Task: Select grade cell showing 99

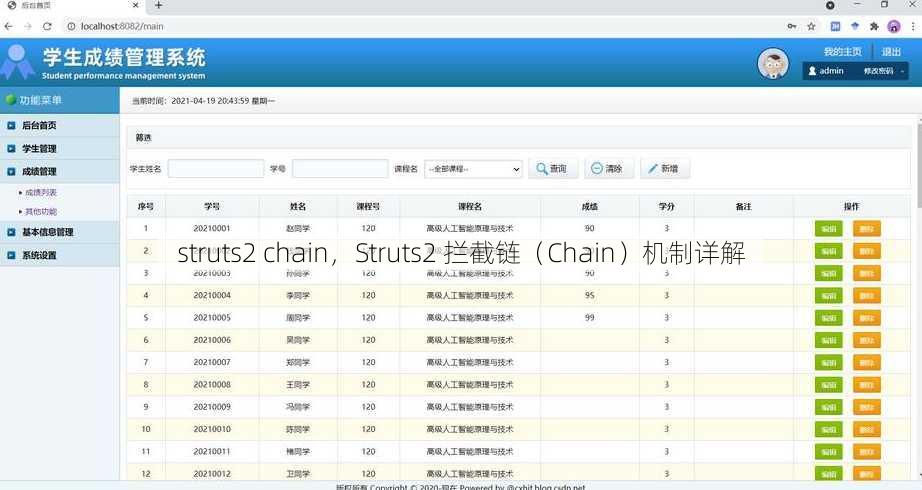Action: pos(590,318)
